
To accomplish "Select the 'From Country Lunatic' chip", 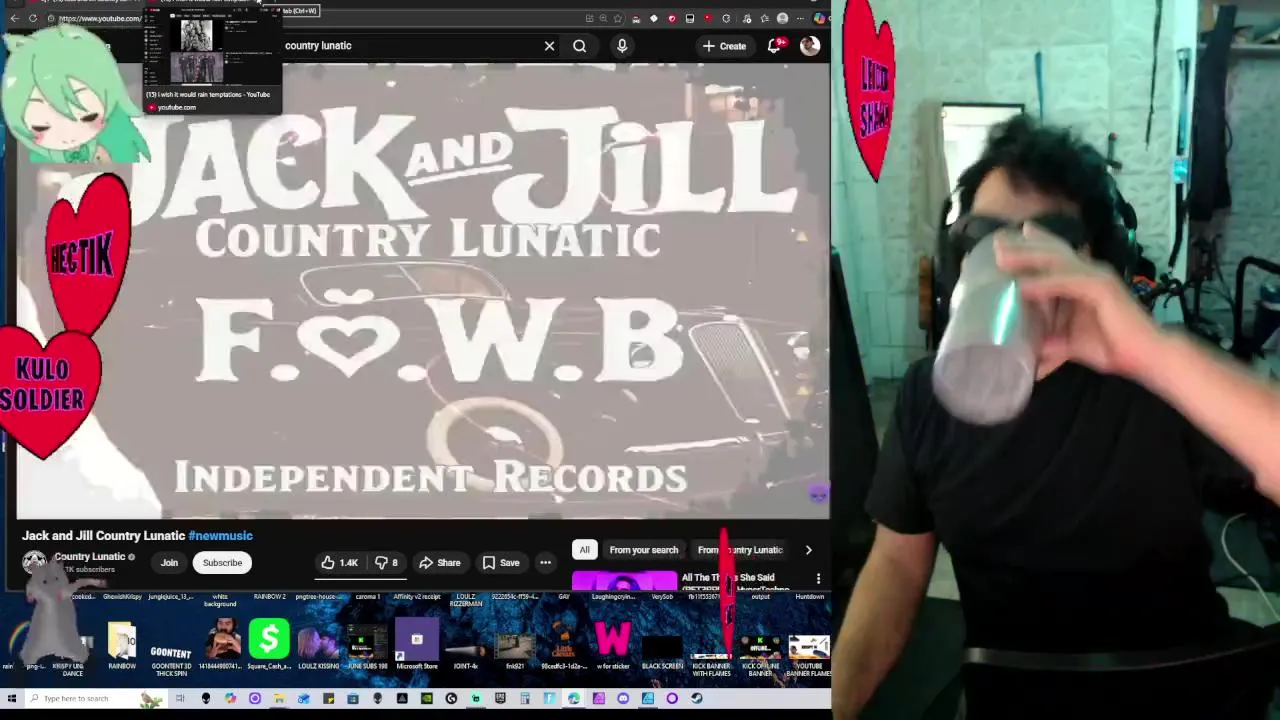I will click(x=740, y=550).
